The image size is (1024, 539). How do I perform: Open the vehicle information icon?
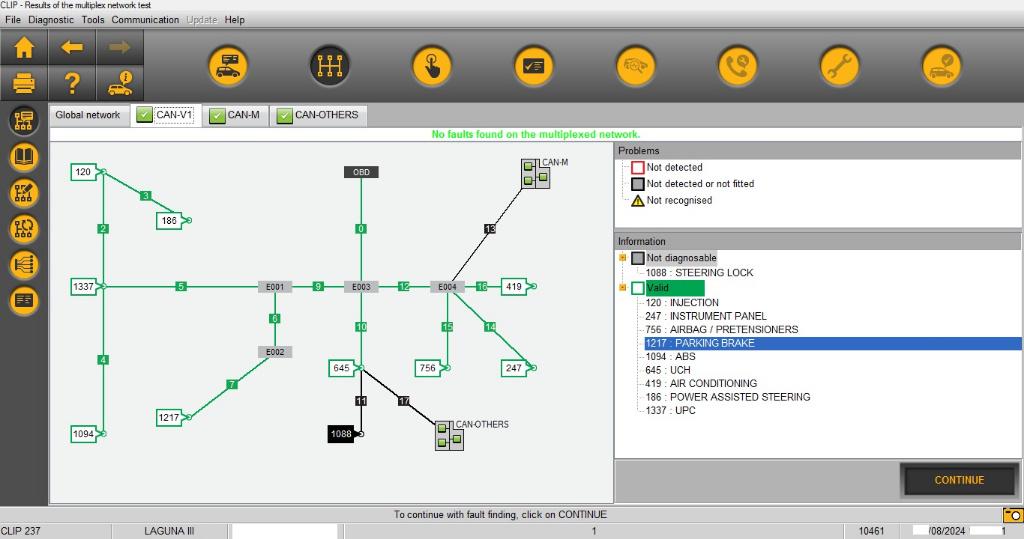120,83
